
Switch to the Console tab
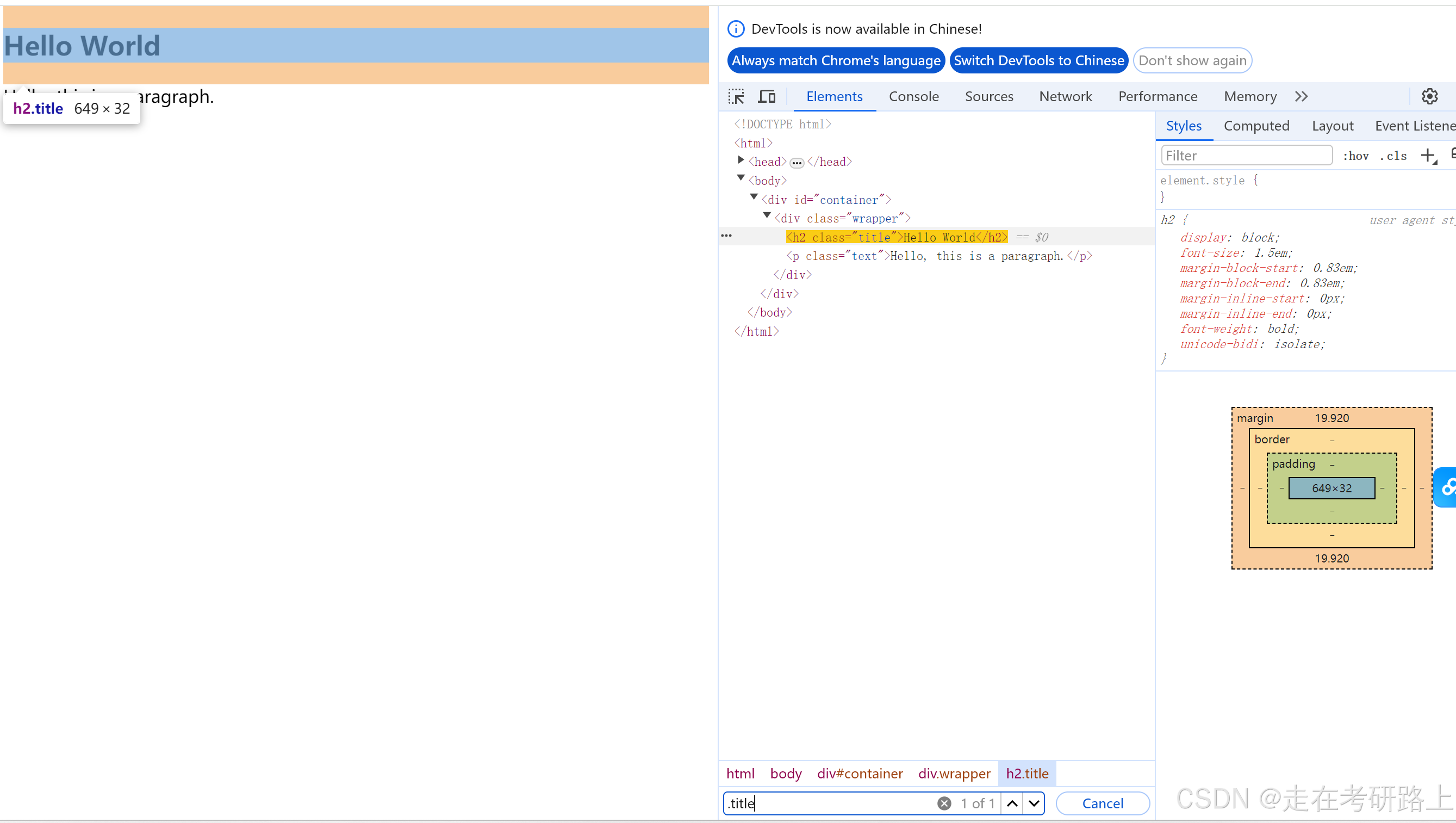pos(913,97)
